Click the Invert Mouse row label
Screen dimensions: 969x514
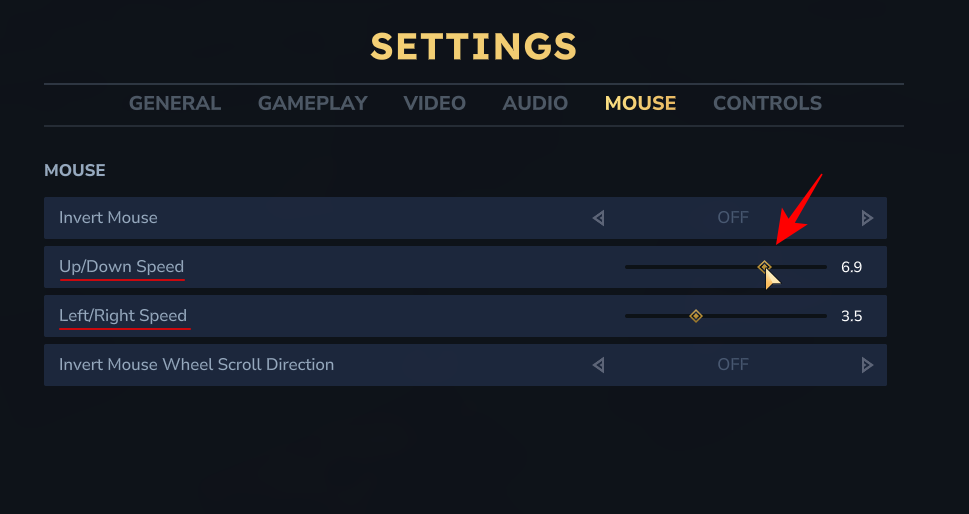108,218
